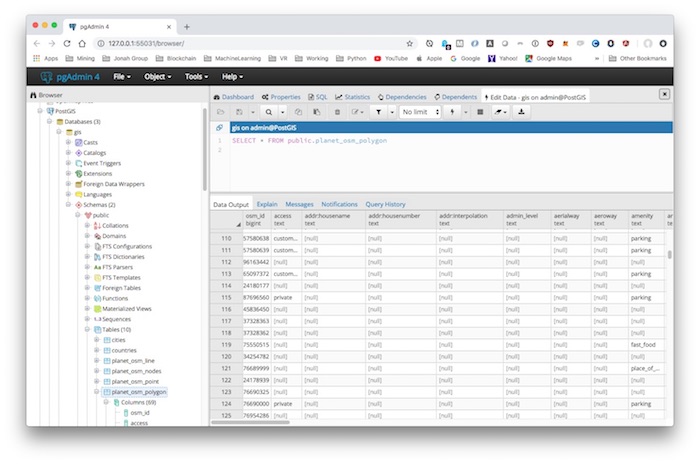Select the Foreign Data Wrappers tree item

[114, 184]
